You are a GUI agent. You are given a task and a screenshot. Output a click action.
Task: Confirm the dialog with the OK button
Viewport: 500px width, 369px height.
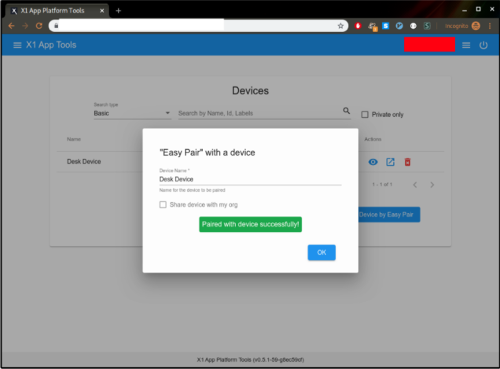322,252
